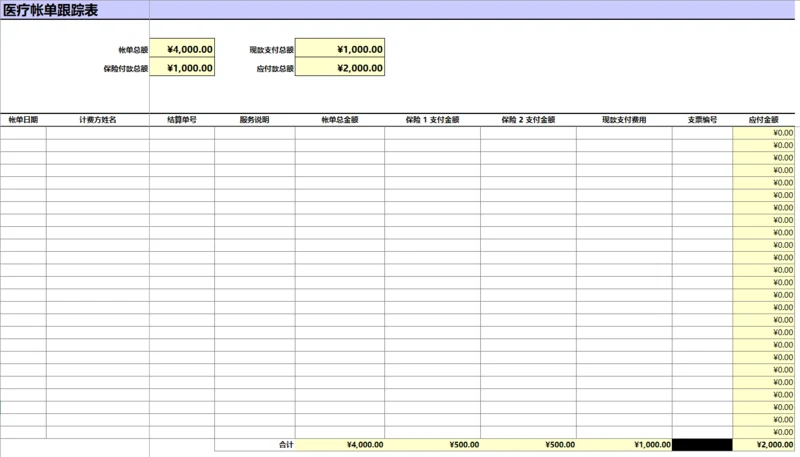Select the 帐单总金额 column header
The height and width of the screenshot is (457, 800).
coord(339,119)
